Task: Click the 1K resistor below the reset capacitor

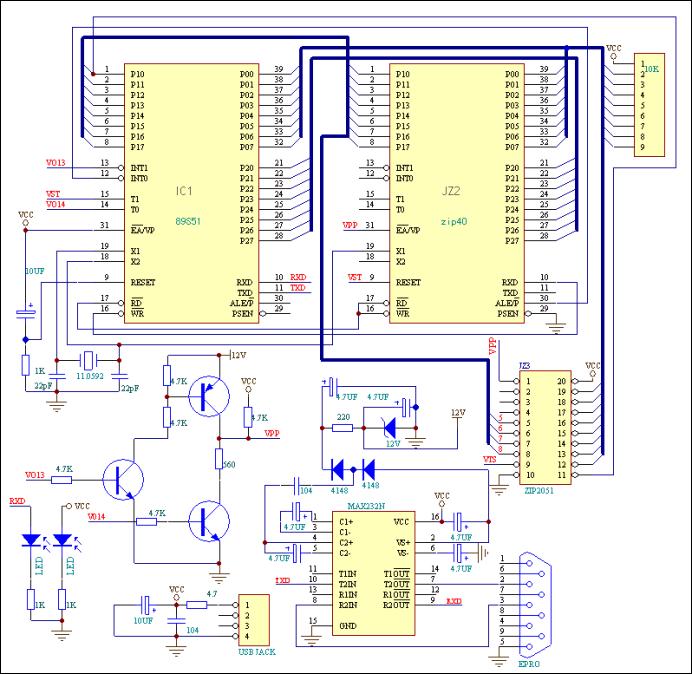Action: pos(26,365)
